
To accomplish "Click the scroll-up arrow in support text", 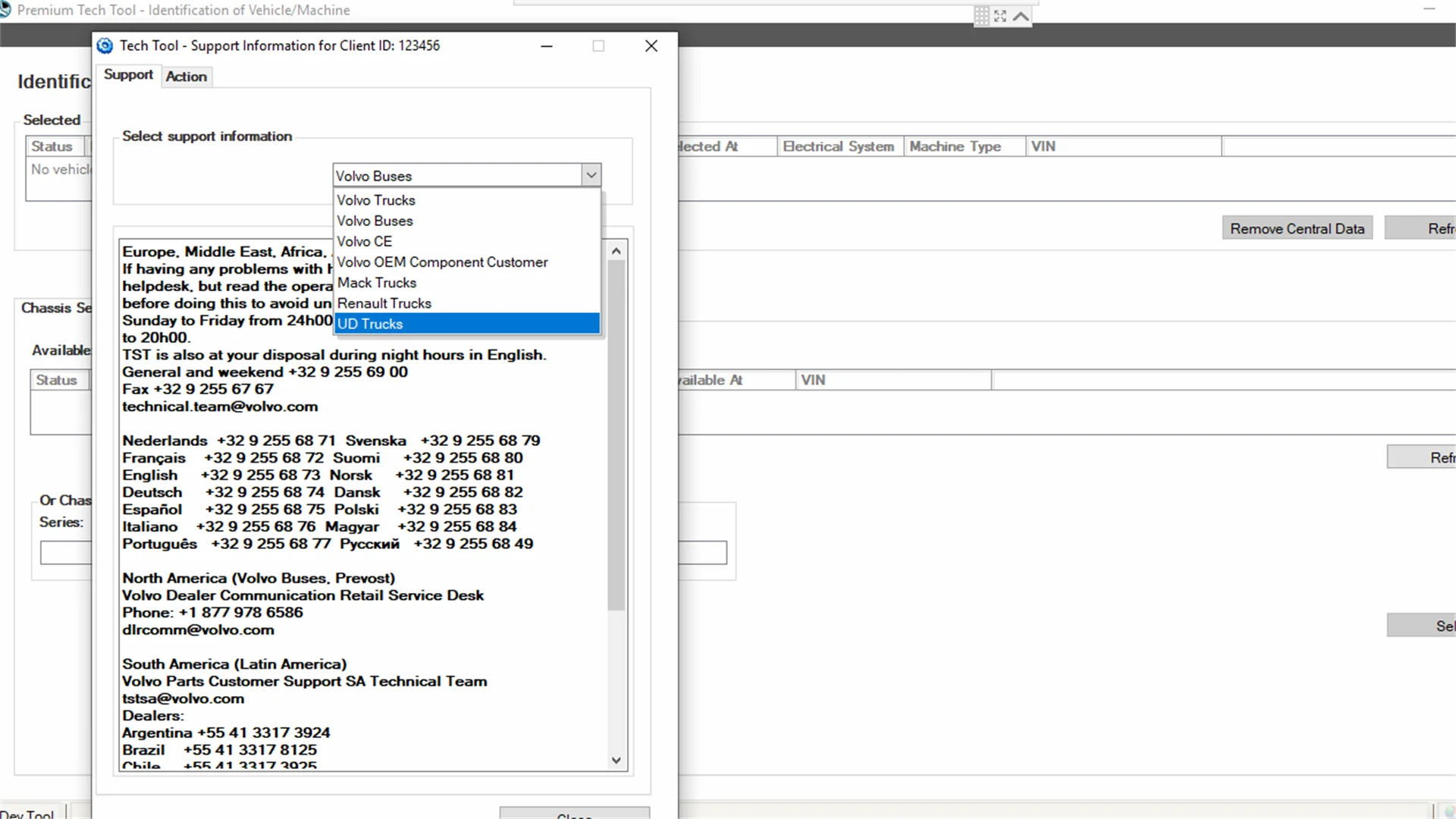I will (x=616, y=251).
